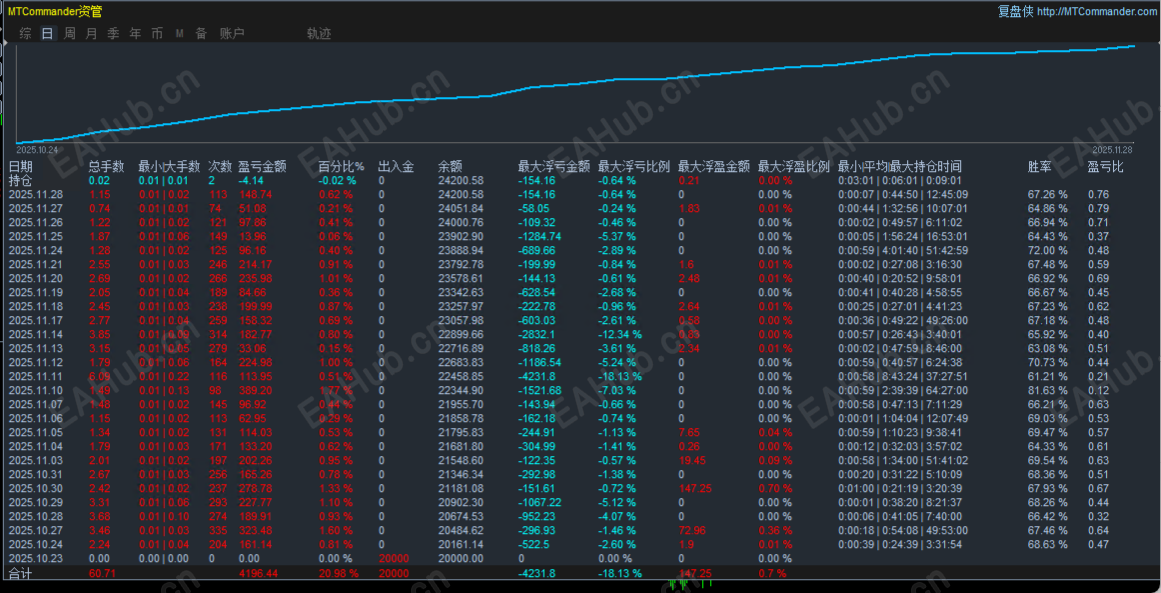Click the -12.34 % drawdown cell

(620, 334)
